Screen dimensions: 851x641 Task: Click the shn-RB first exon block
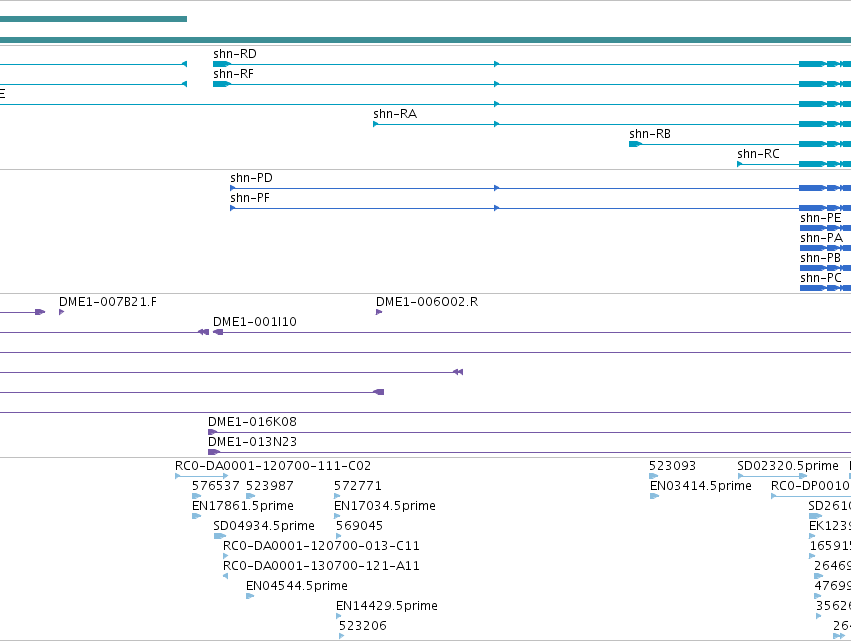tap(635, 144)
